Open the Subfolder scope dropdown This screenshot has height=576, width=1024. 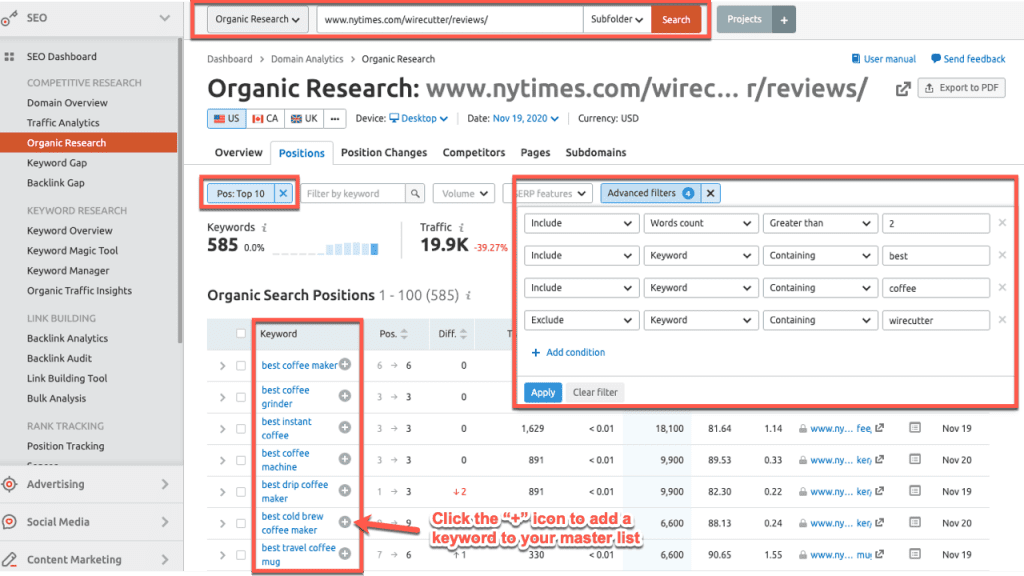click(617, 19)
